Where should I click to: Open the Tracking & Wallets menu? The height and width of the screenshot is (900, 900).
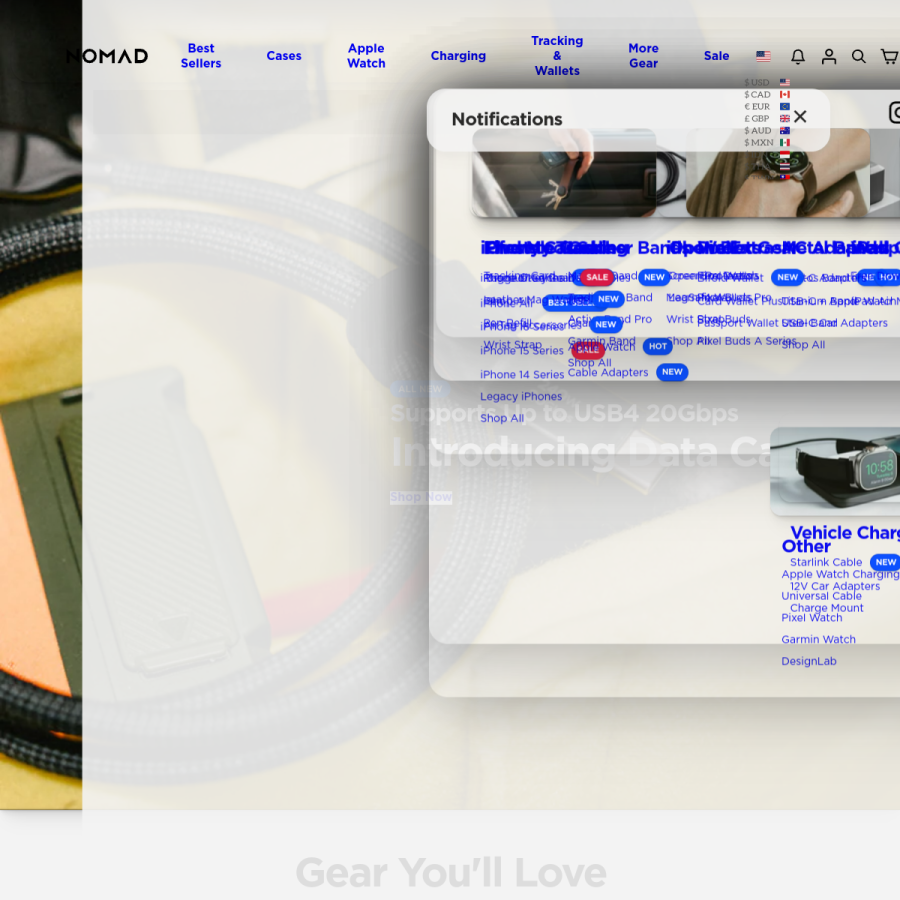(557, 56)
